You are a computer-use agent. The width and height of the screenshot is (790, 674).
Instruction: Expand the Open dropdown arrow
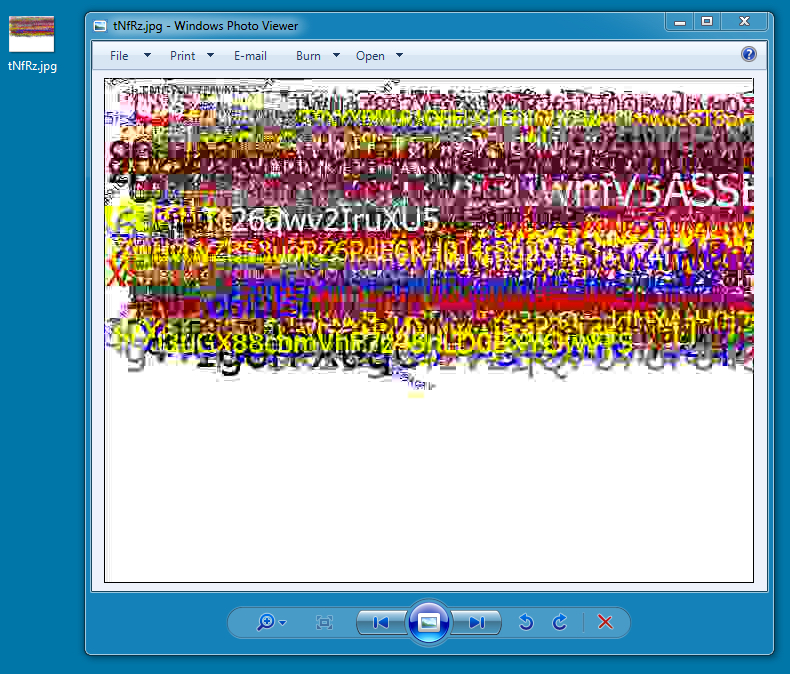[x=400, y=56]
